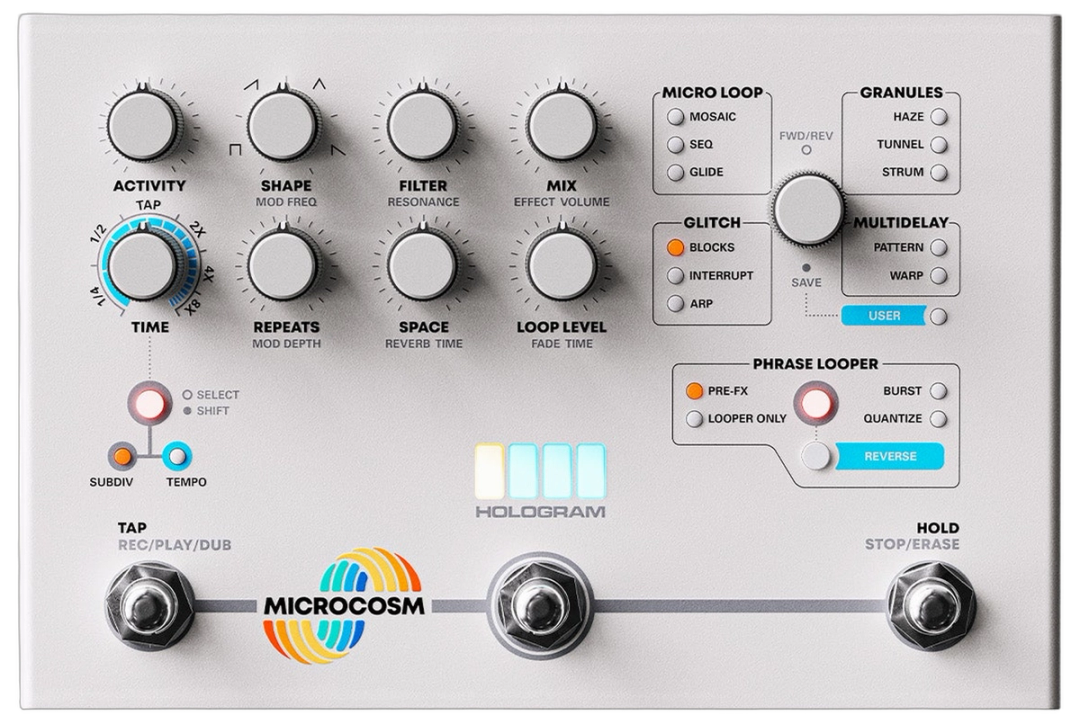
Task: Toggle the BURST looper LED
Action: click(938, 391)
